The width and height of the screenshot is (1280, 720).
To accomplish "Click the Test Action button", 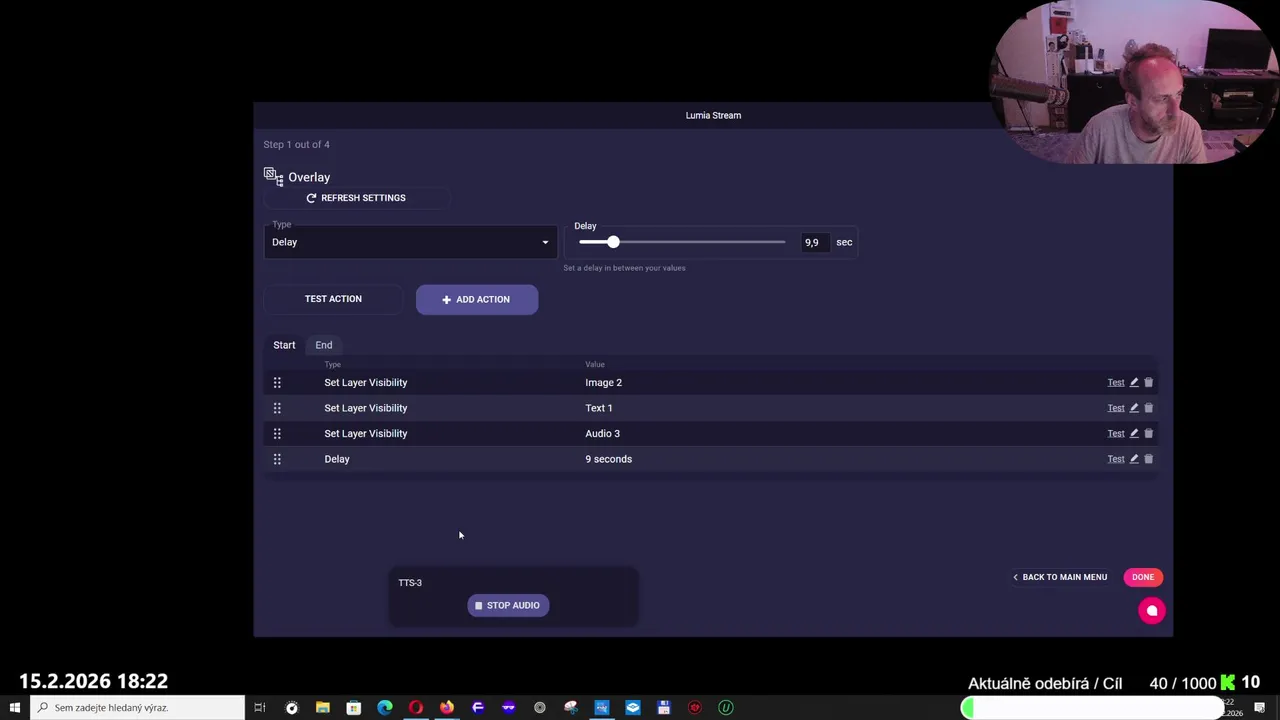I will [333, 299].
